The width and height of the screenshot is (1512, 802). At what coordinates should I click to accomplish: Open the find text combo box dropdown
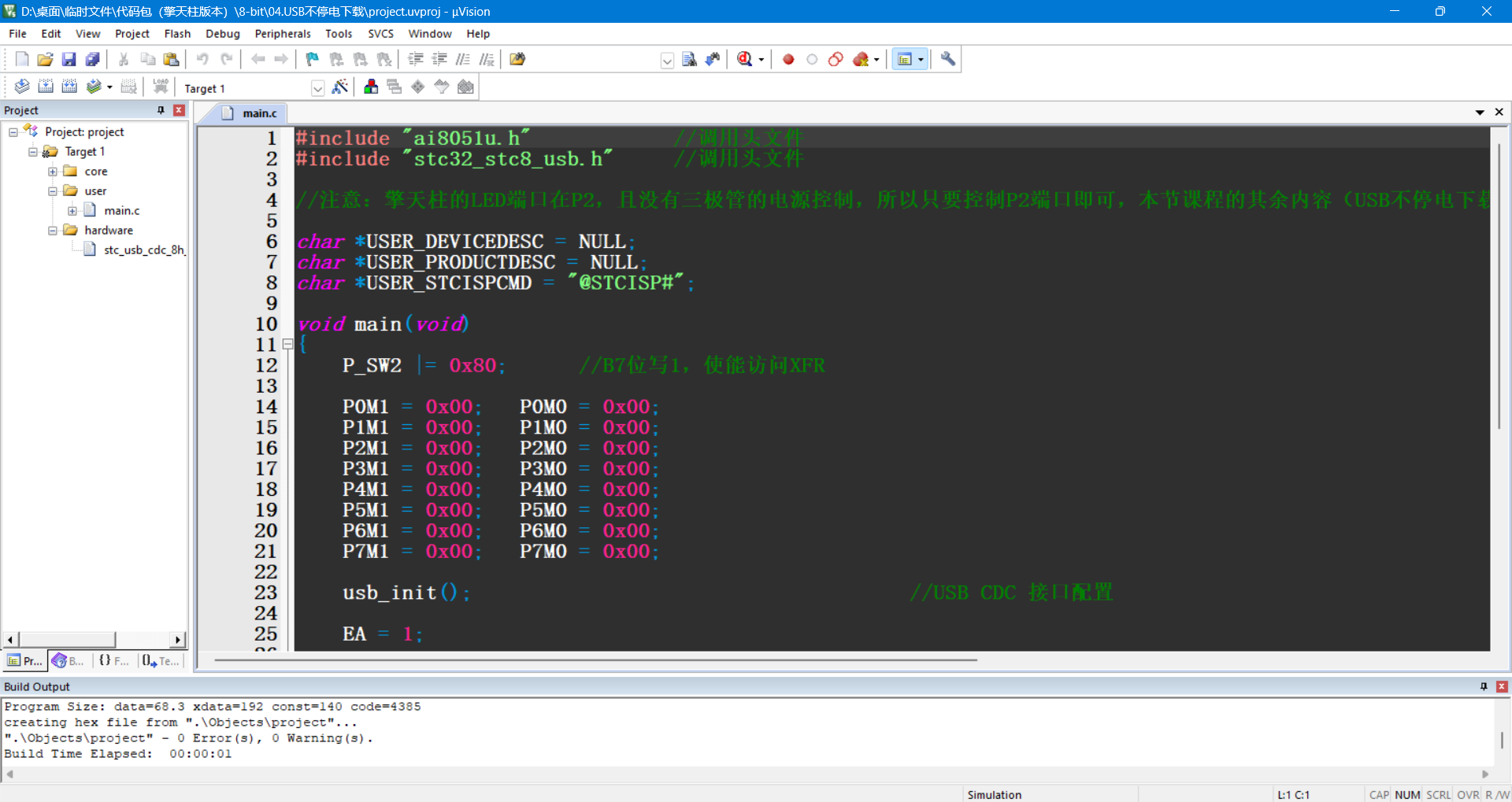[x=667, y=61]
